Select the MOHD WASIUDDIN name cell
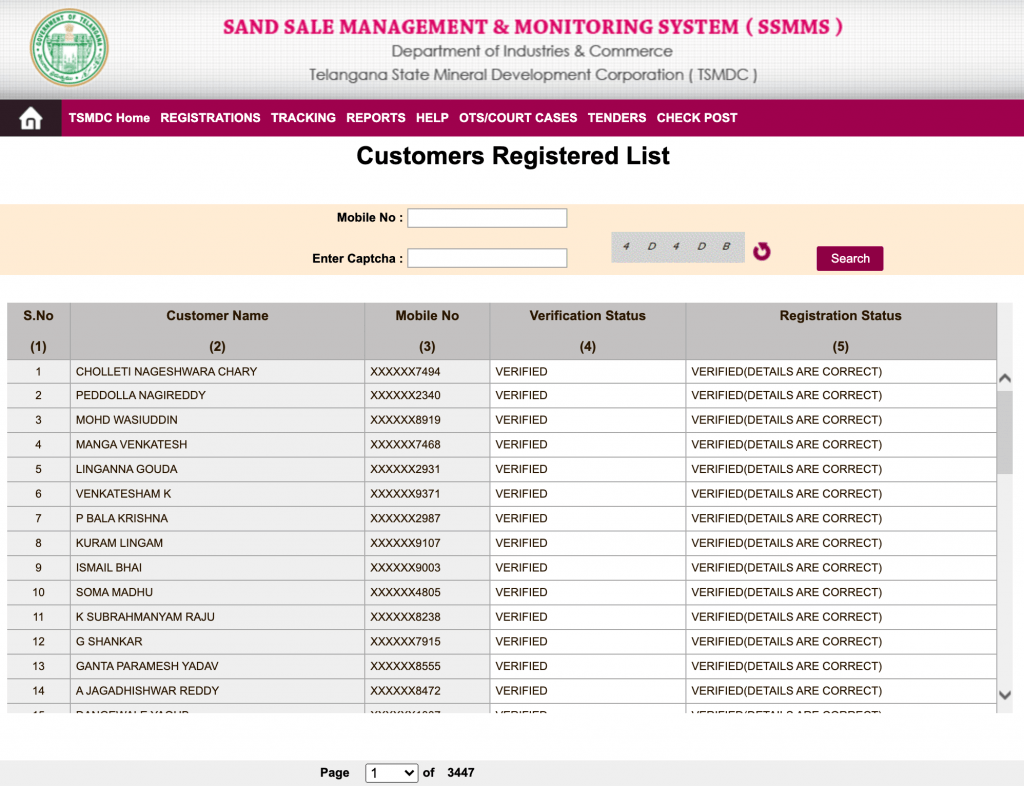This screenshot has height=786, width=1024. point(217,420)
